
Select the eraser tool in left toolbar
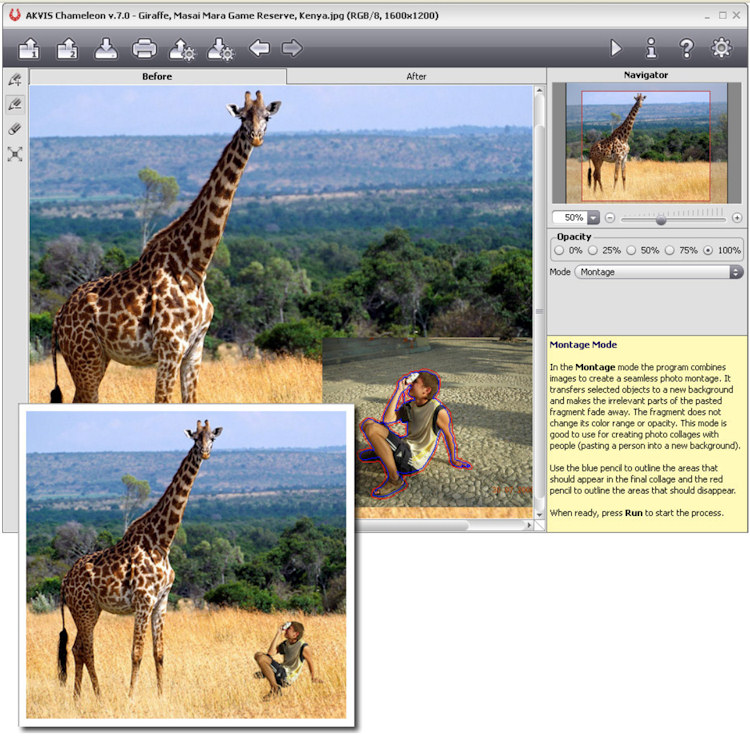point(15,129)
